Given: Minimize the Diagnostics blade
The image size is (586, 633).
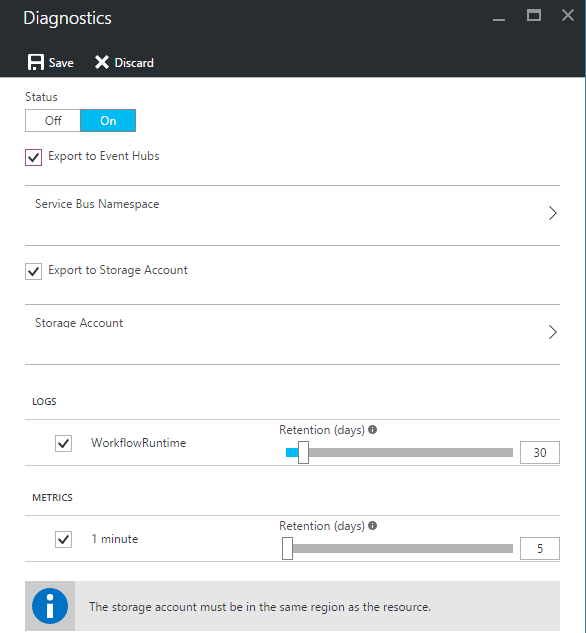Looking at the screenshot, I should pos(499,19).
